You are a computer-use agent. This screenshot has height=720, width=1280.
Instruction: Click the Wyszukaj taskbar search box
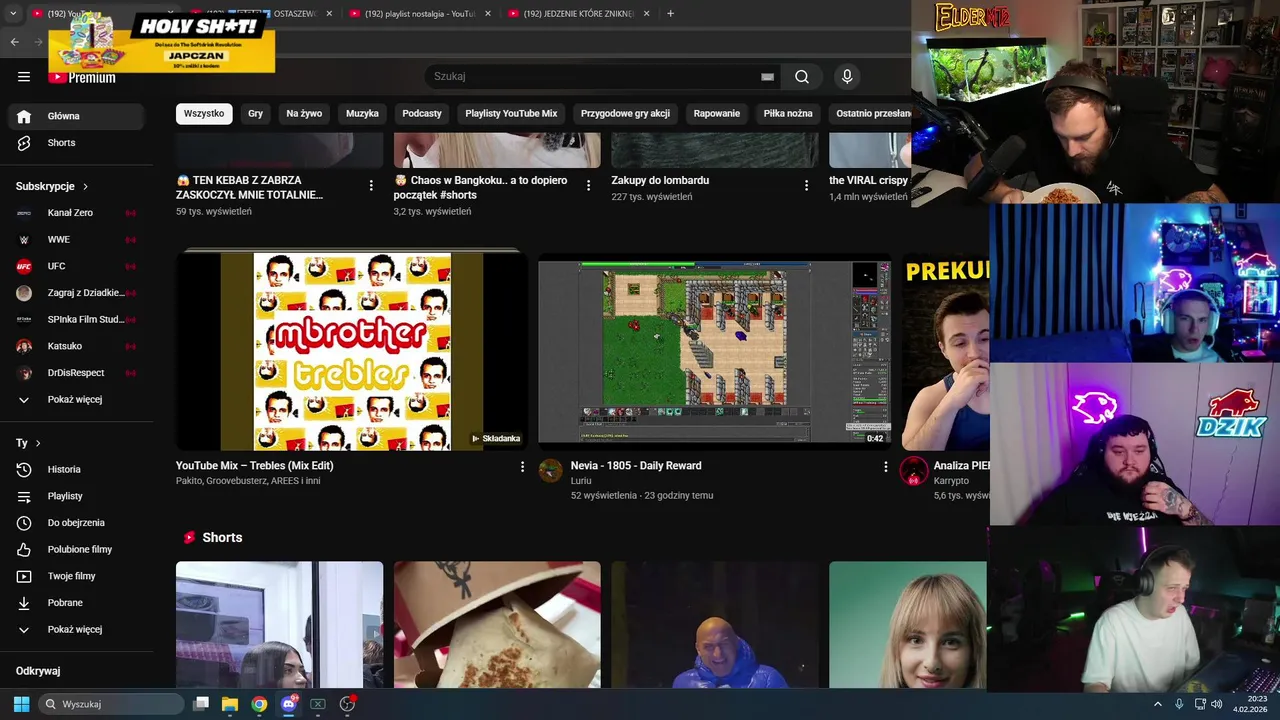pyautogui.click(x=110, y=704)
